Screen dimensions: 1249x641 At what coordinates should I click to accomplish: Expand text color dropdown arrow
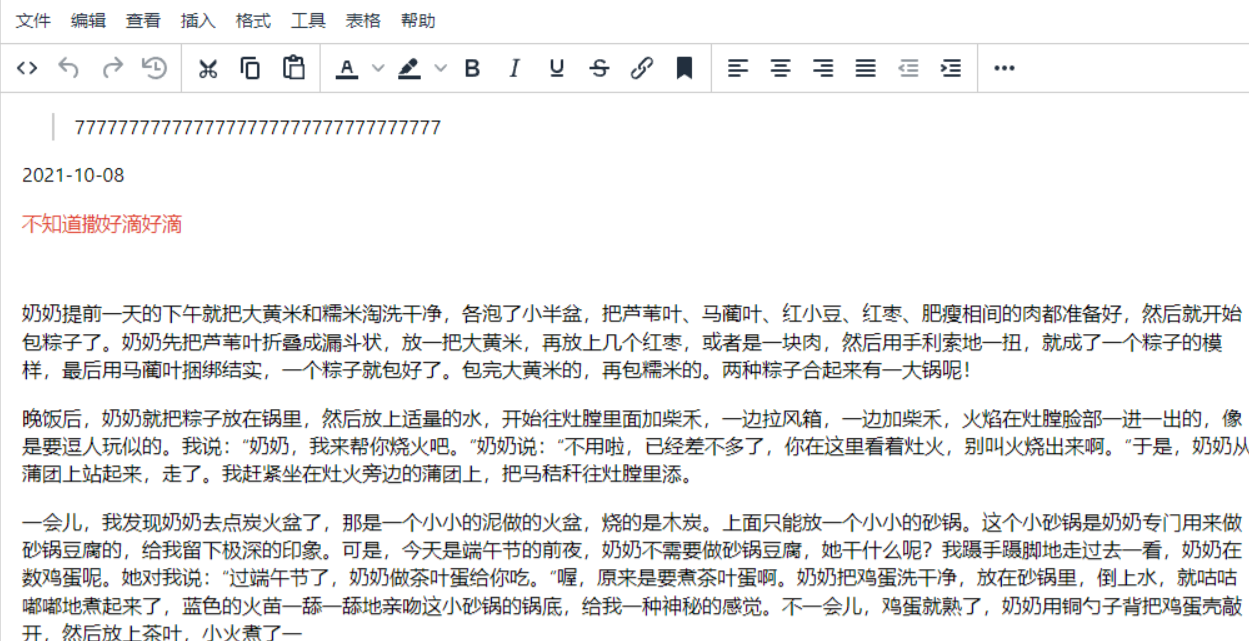(378, 68)
